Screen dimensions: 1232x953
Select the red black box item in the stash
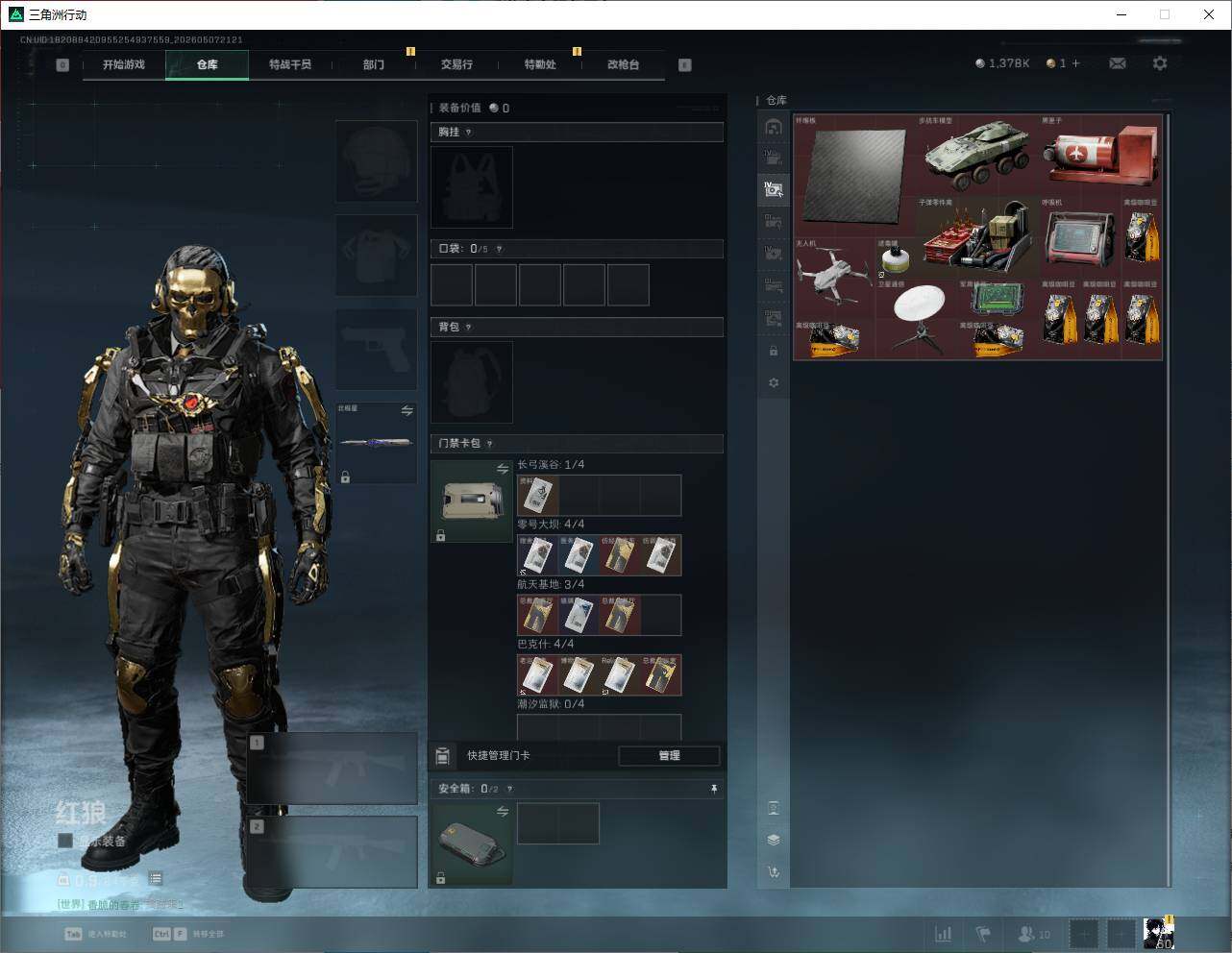coord(1100,157)
